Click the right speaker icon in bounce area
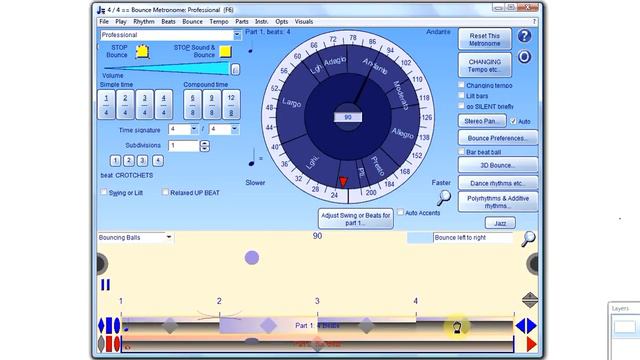This screenshot has height=360, width=640. [x=533, y=264]
